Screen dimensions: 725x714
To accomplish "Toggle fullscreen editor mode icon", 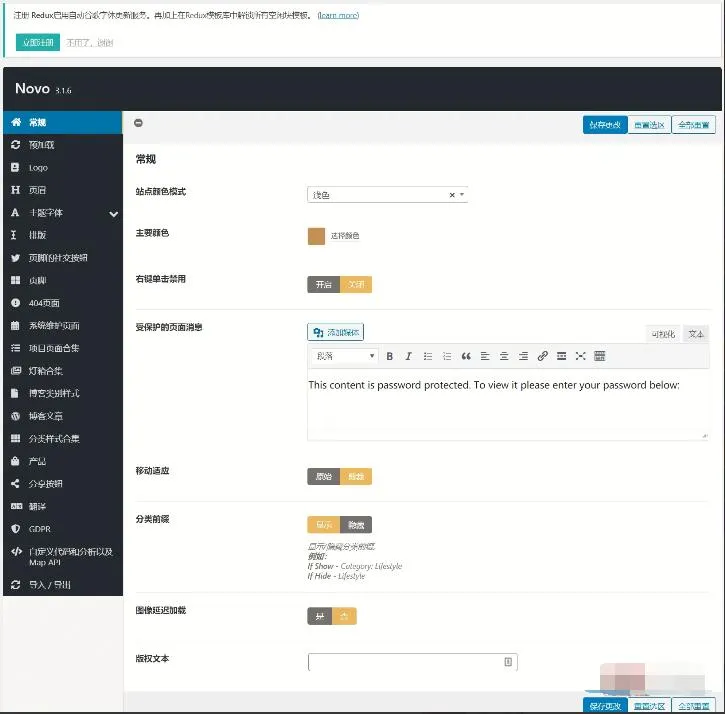I will pos(580,356).
